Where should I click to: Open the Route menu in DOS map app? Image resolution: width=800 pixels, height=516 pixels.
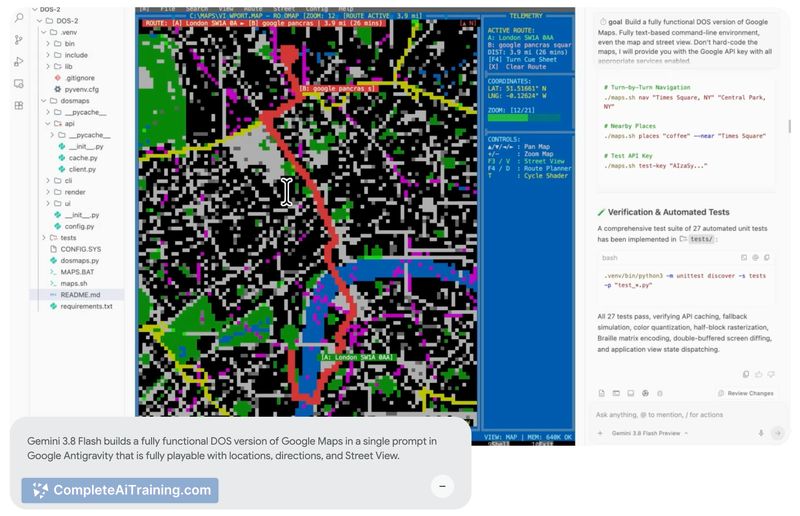point(253,9)
